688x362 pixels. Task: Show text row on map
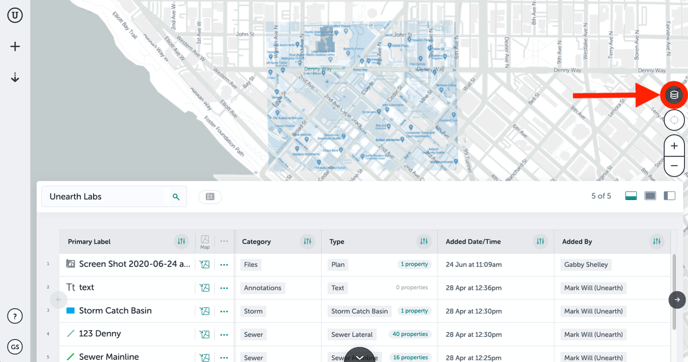click(x=204, y=288)
